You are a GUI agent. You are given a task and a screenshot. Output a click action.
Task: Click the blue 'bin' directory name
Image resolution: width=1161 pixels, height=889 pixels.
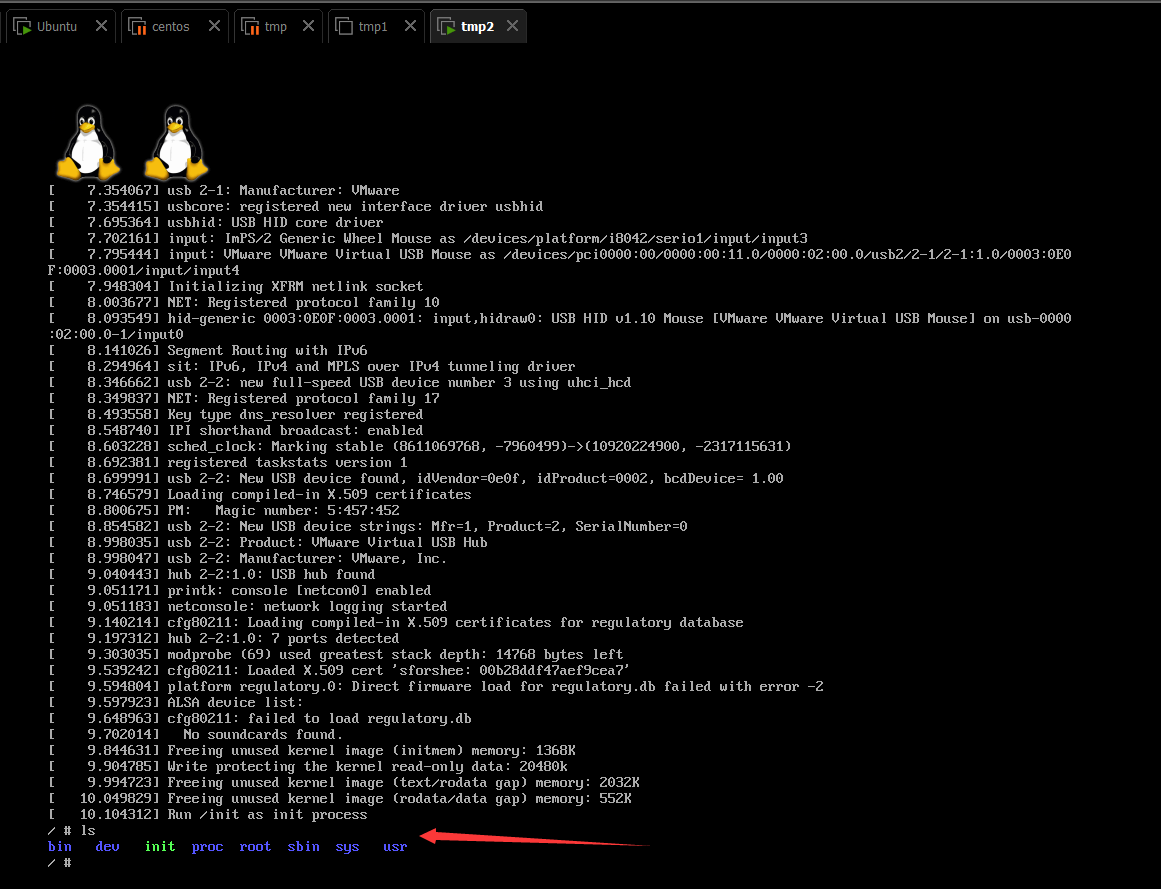60,847
